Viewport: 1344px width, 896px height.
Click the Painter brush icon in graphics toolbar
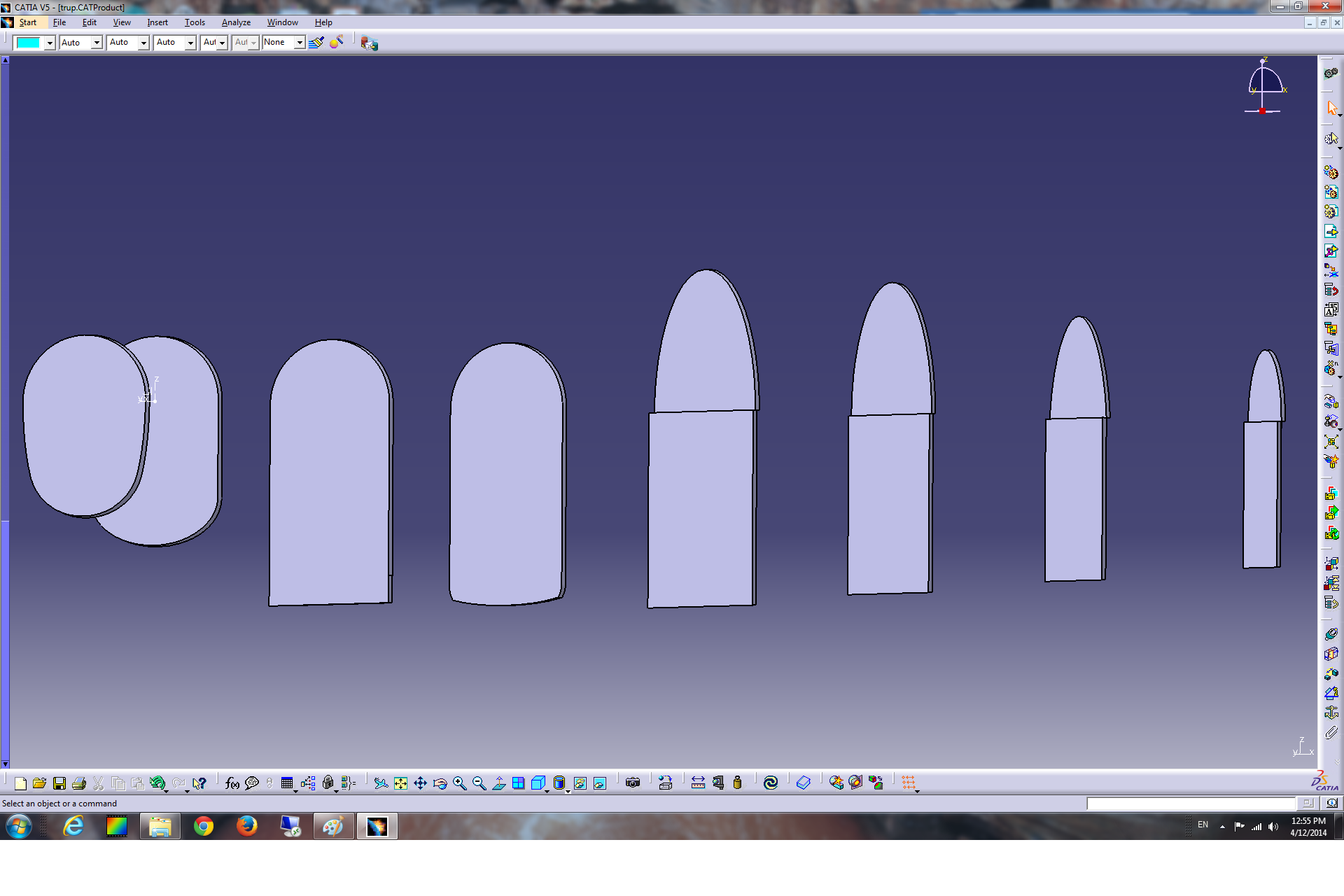[316, 43]
